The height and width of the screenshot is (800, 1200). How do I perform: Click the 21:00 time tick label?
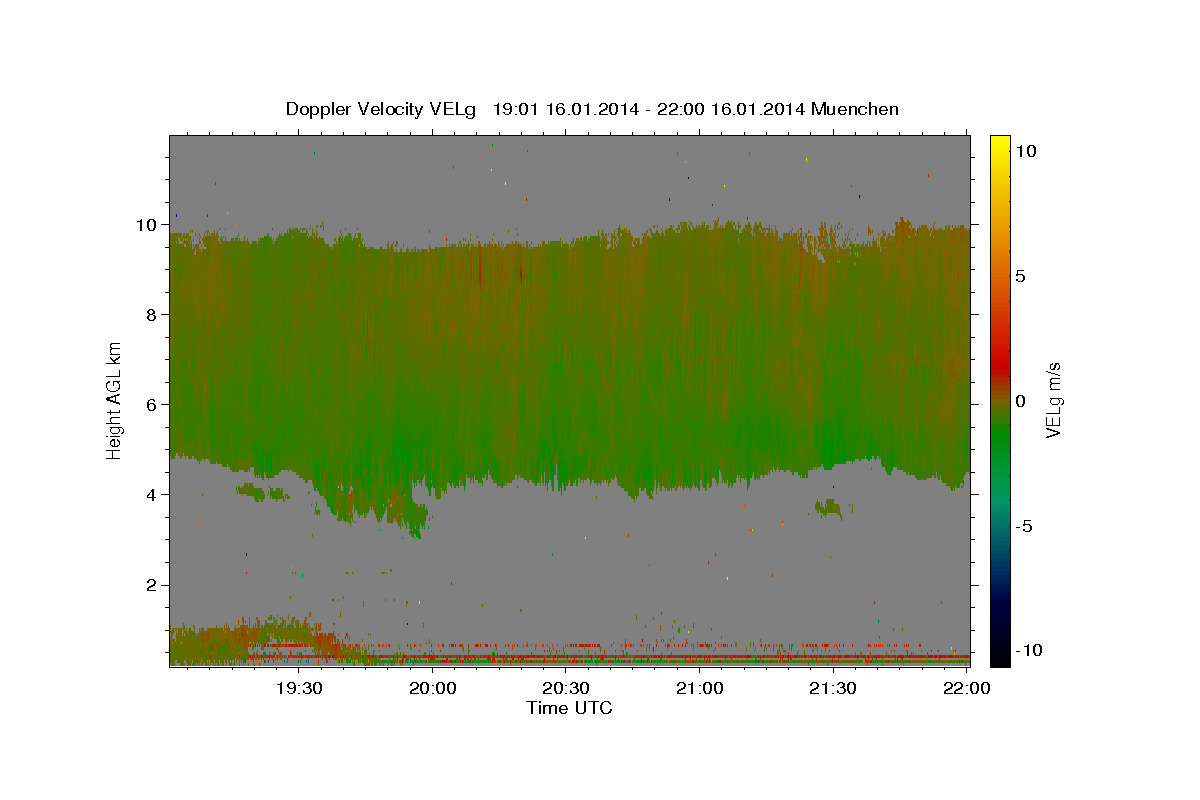(x=699, y=688)
